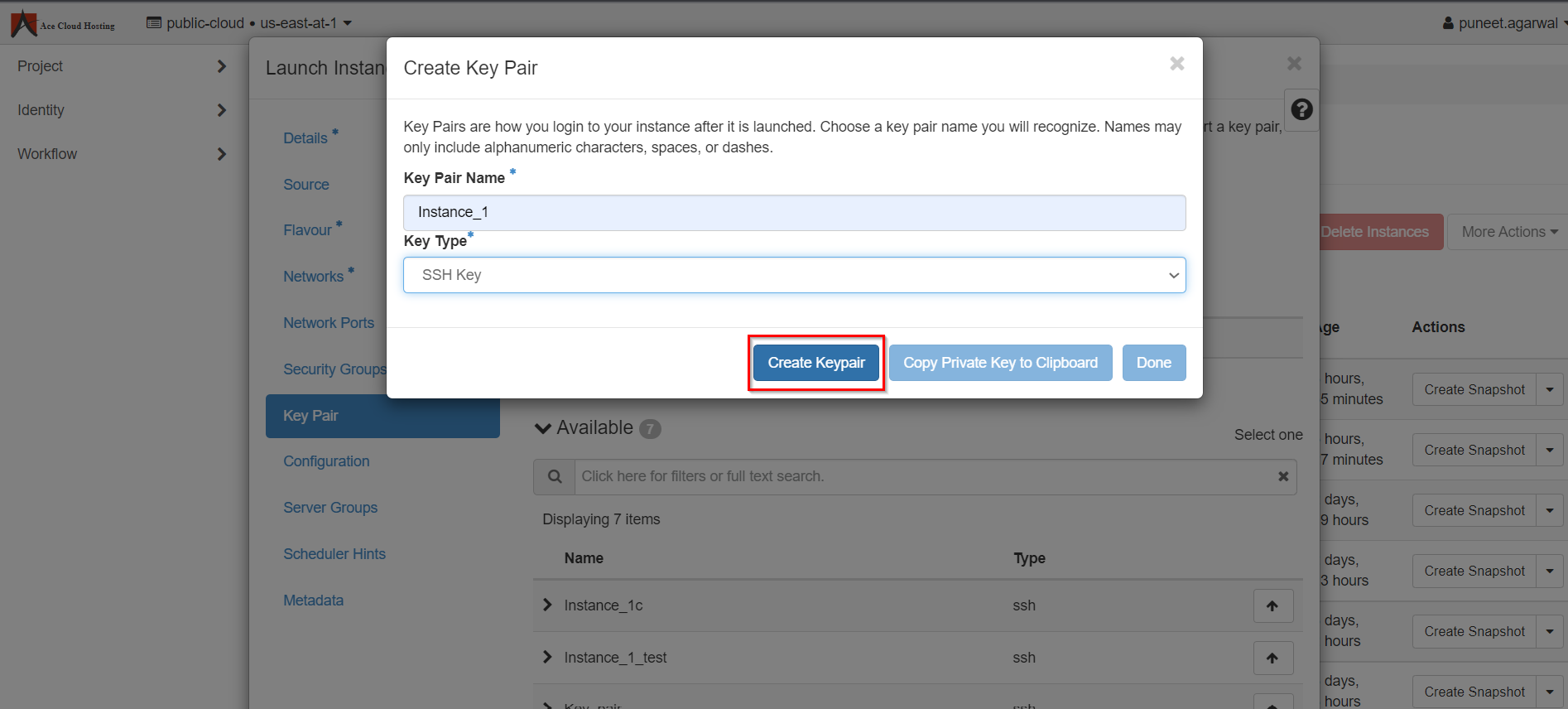Click the Ace Cloud Hosting logo

[x=63, y=23]
